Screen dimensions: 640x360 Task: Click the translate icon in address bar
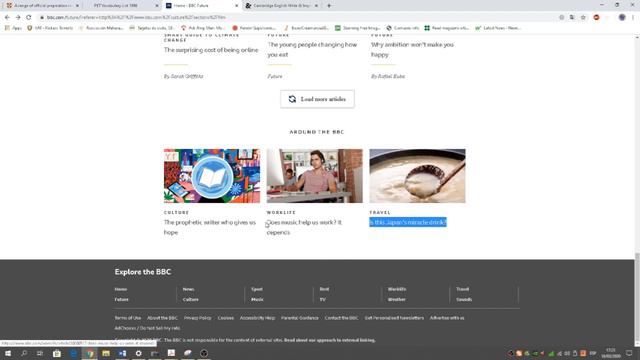tap(572, 18)
